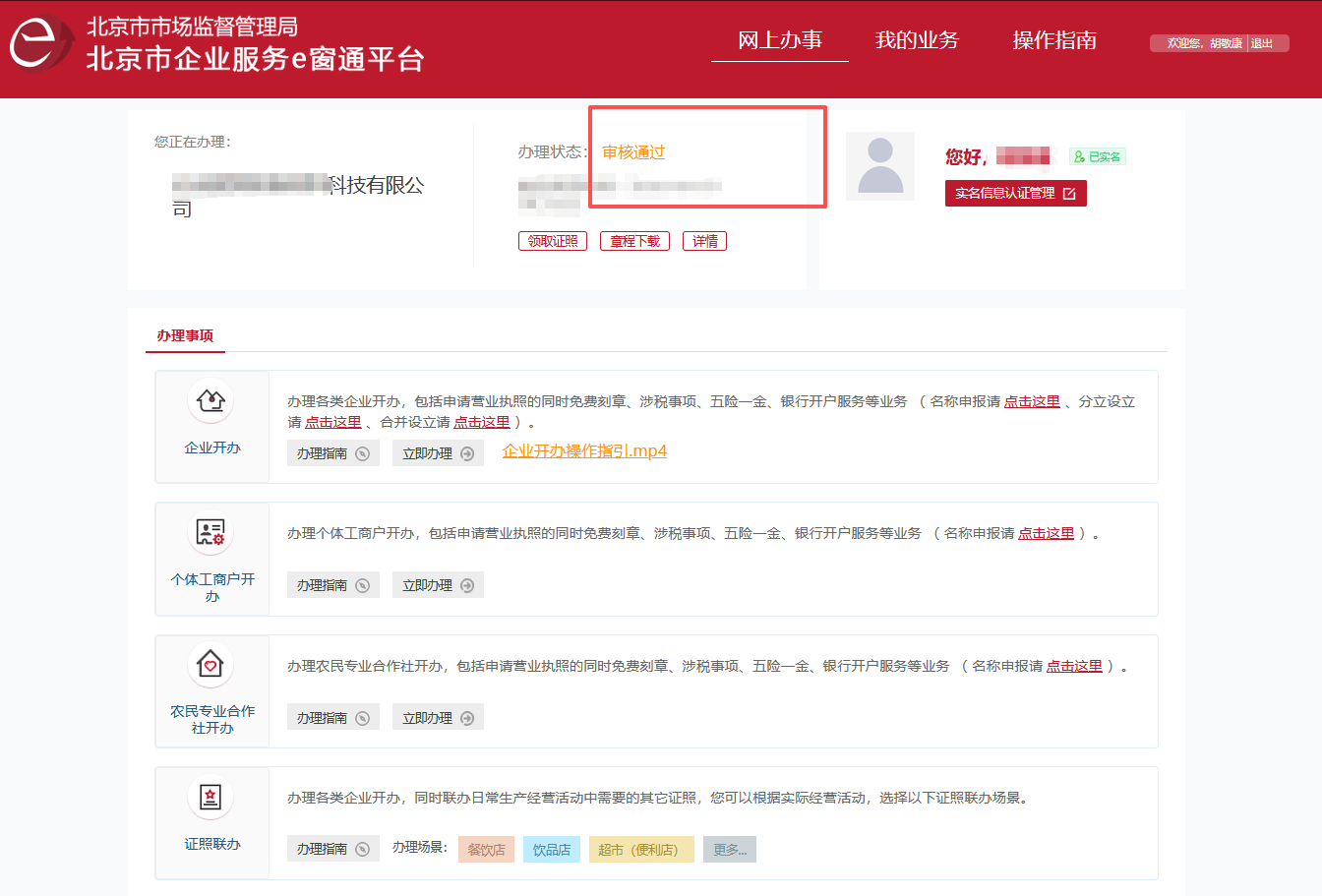1322x896 pixels.
Task: Open the 个体工商户开办 icon
Action: [210, 532]
